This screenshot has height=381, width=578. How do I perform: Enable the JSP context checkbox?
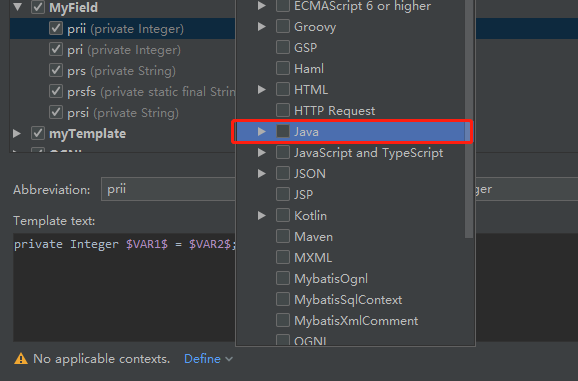(x=283, y=195)
